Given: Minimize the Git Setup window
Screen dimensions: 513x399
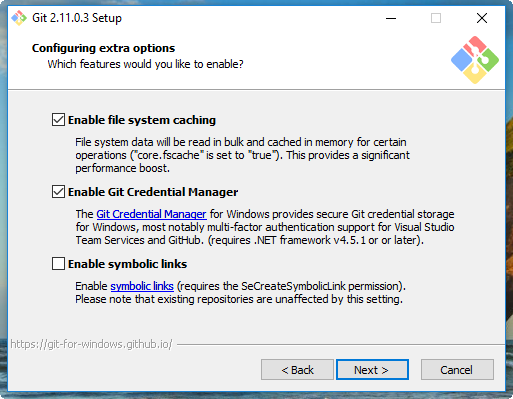Looking at the screenshot, I should [391, 18].
